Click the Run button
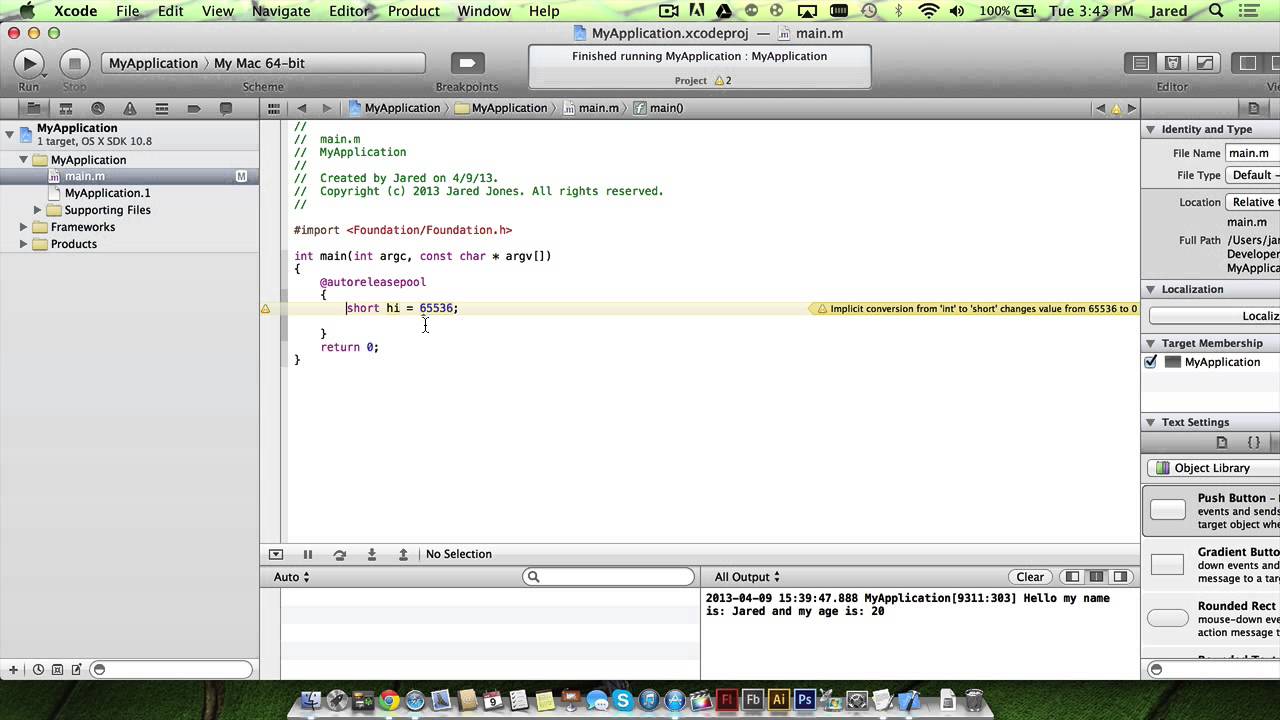Viewport: 1280px width, 720px height. click(29, 63)
